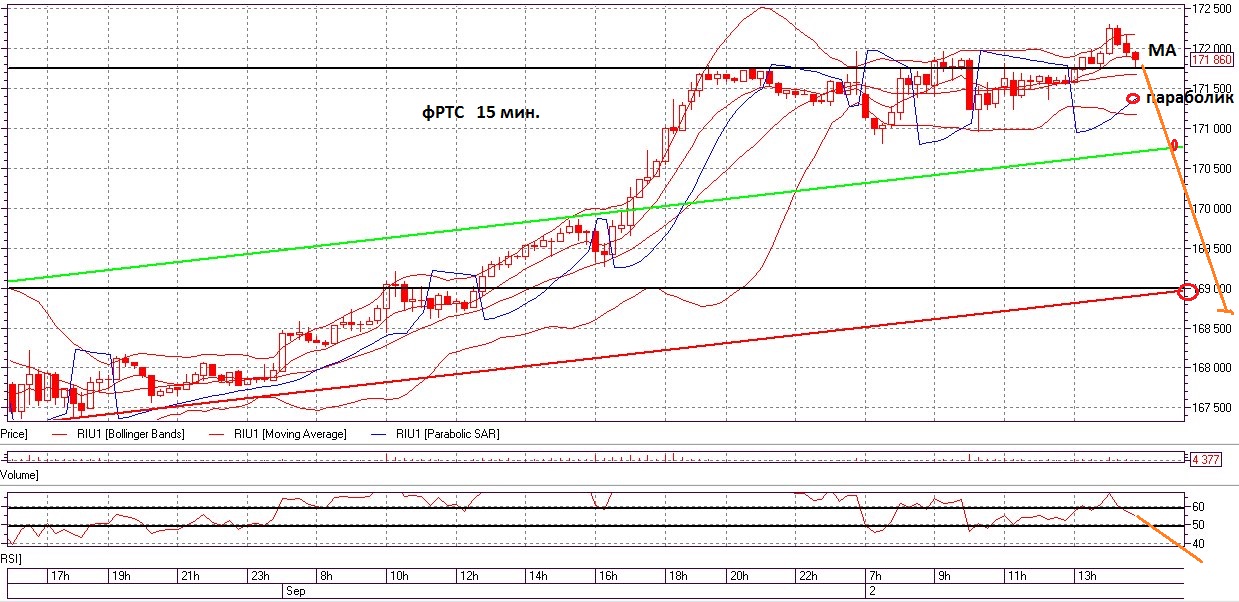The width and height of the screenshot is (1239, 602).
Task: Click the 168 000 price axis label
Action: (1210, 367)
